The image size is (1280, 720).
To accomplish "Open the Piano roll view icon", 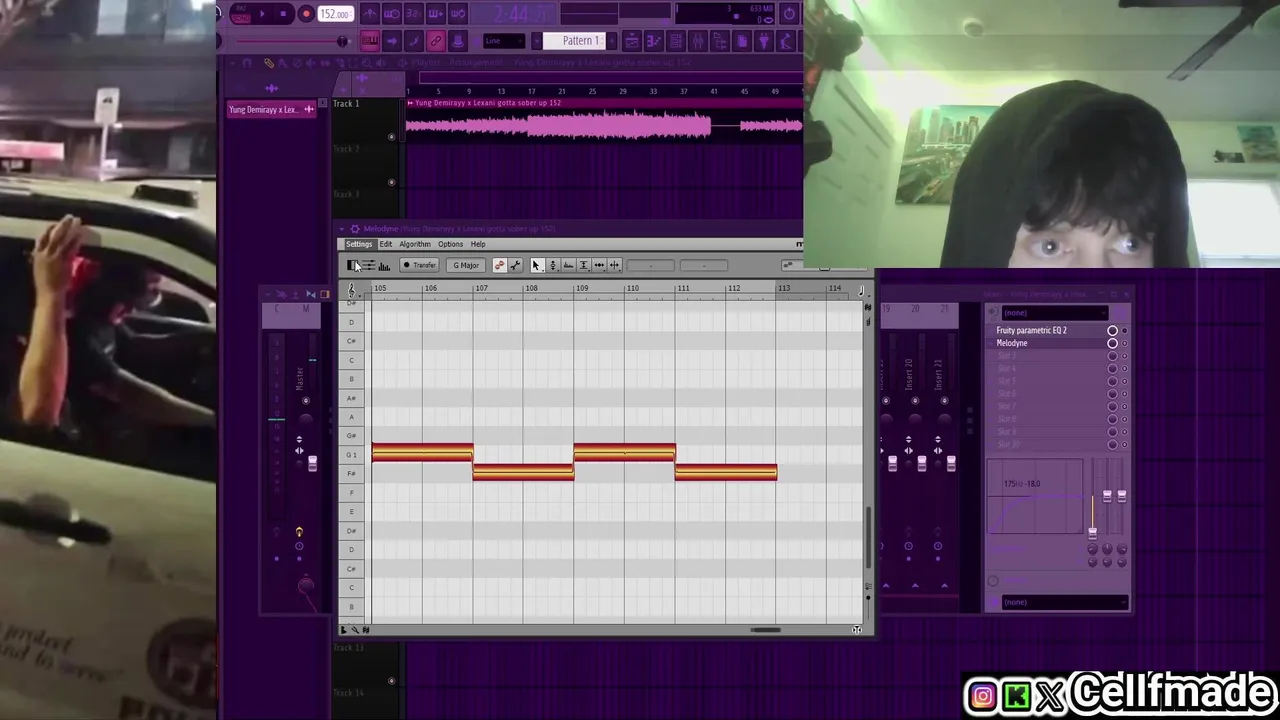I will (x=653, y=41).
